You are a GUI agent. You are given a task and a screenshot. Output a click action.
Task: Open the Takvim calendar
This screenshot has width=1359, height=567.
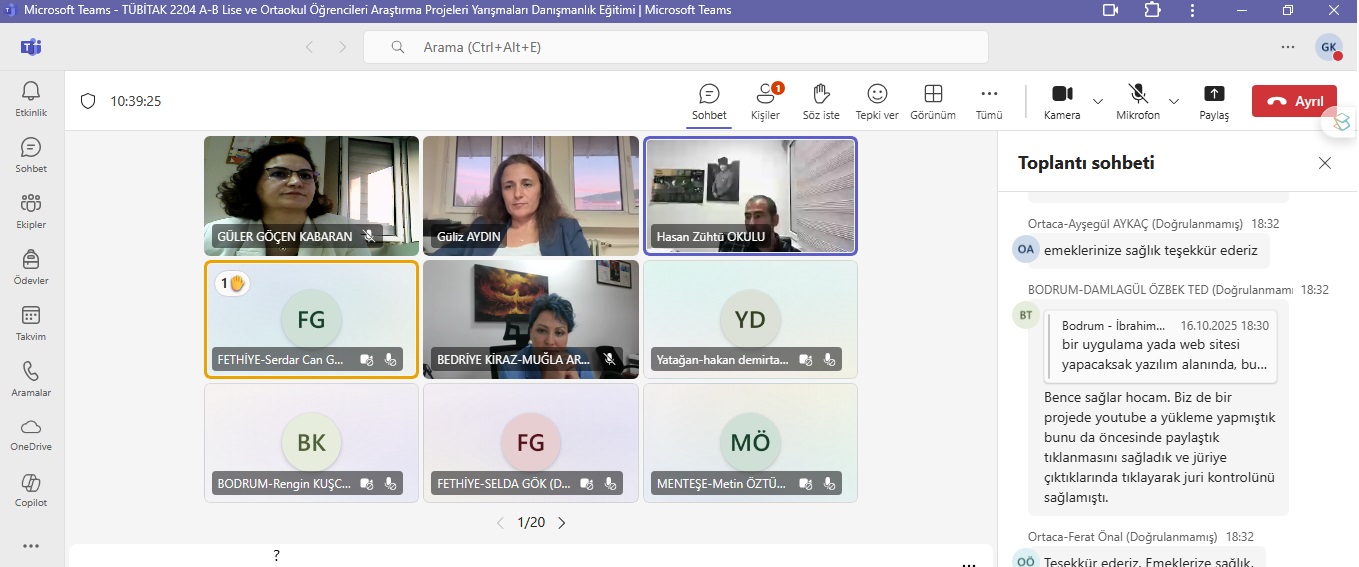coord(31,323)
